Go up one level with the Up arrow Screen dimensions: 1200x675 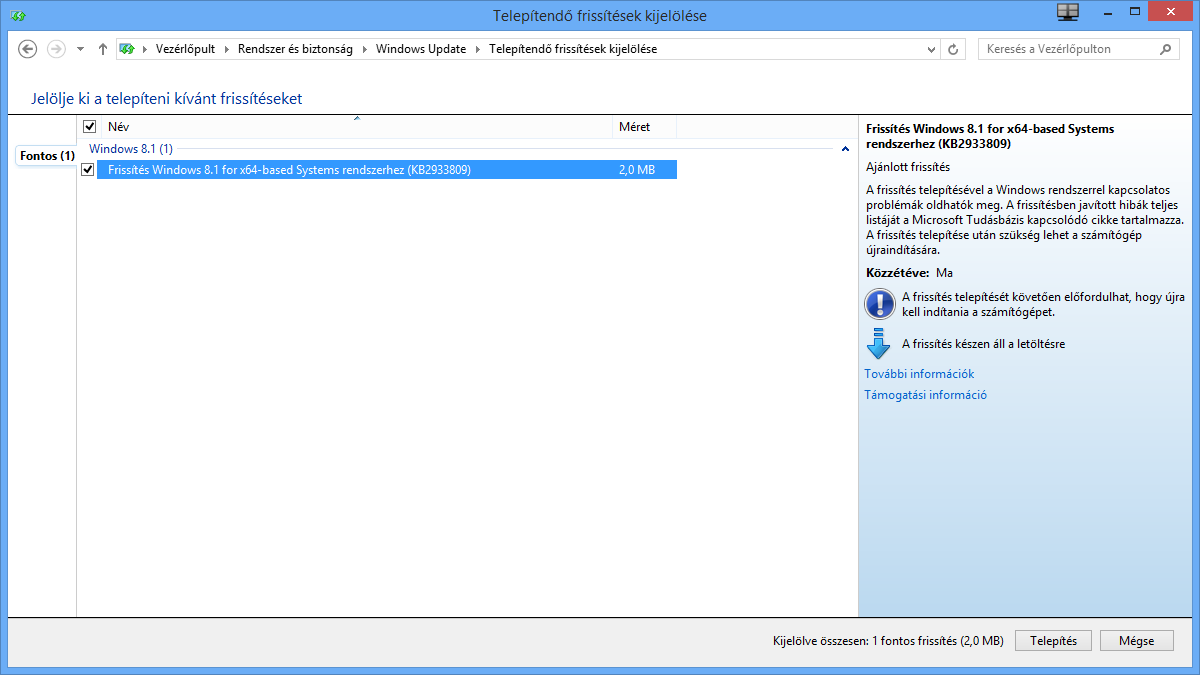click(102, 49)
